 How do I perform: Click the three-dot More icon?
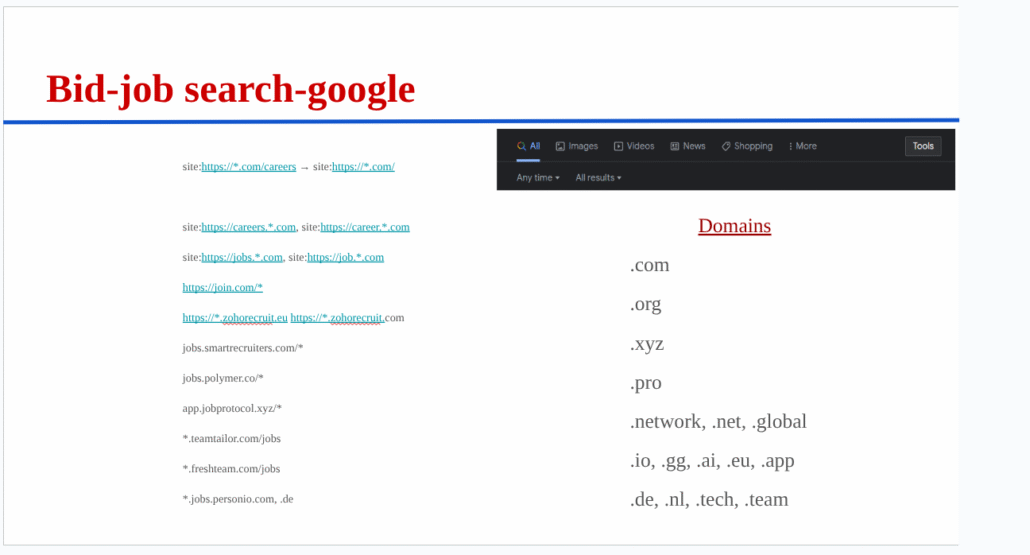pos(790,146)
